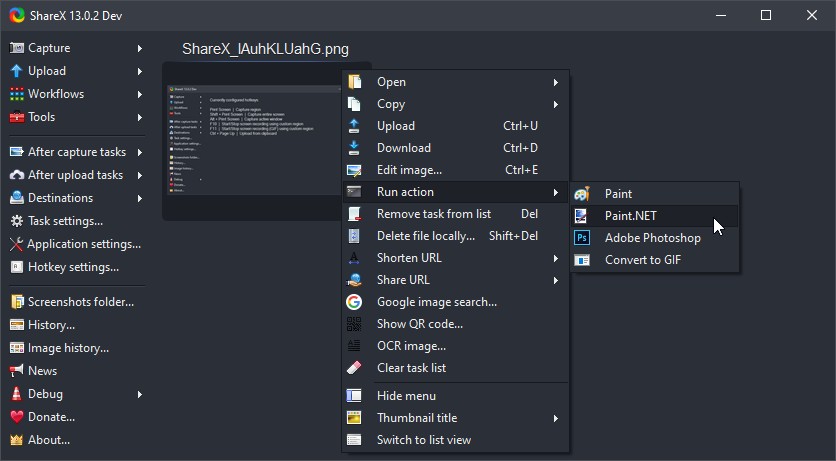Click the After upload tasks cloud icon

[x=17, y=175]
